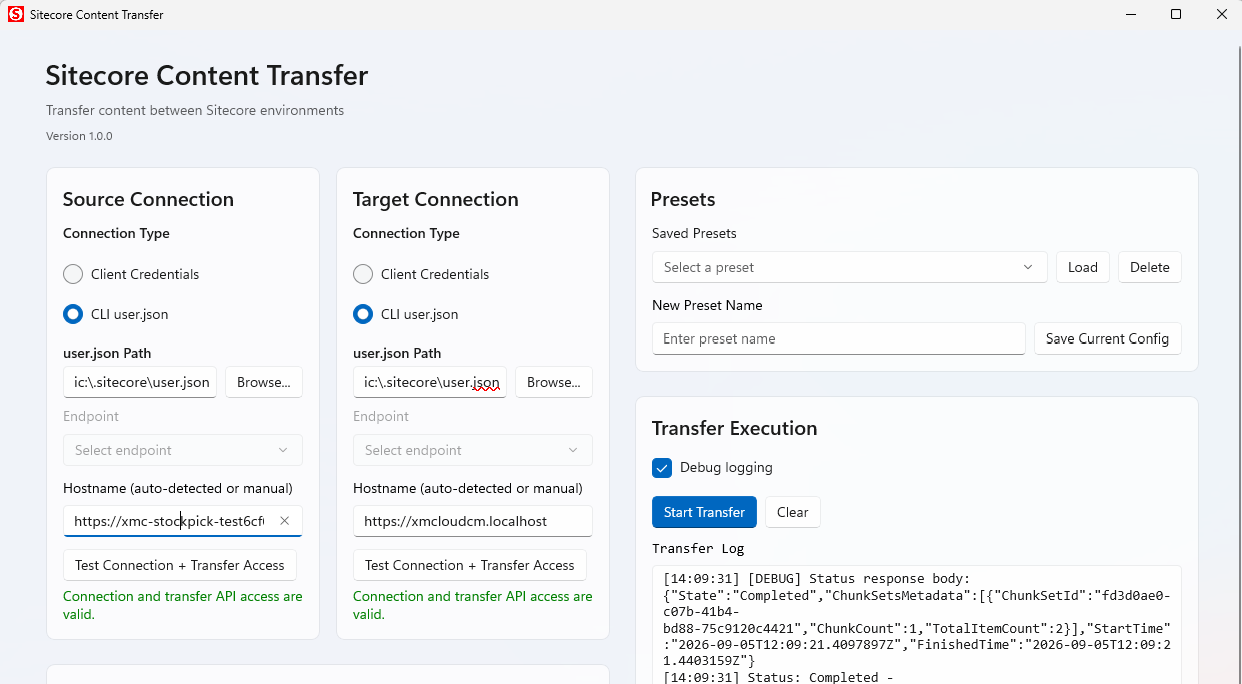Open the Select a preset dropdown

[849, 267]
